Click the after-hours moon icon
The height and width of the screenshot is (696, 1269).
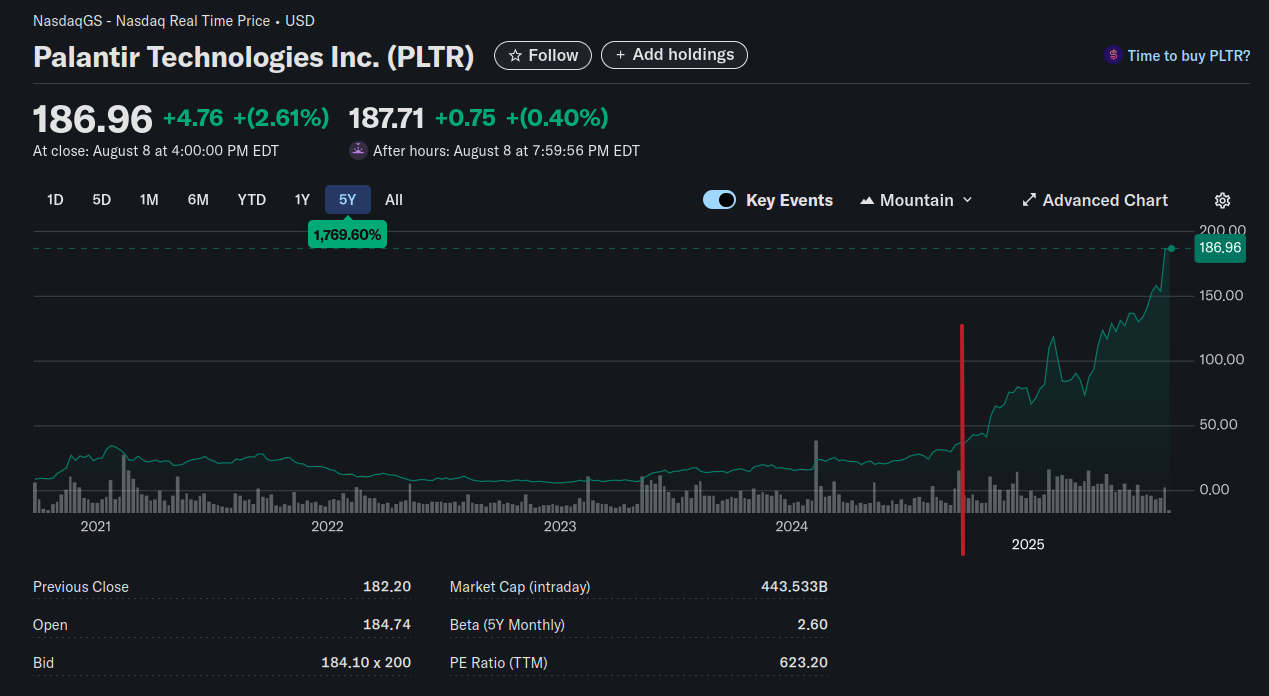click(x=358, y=151)
